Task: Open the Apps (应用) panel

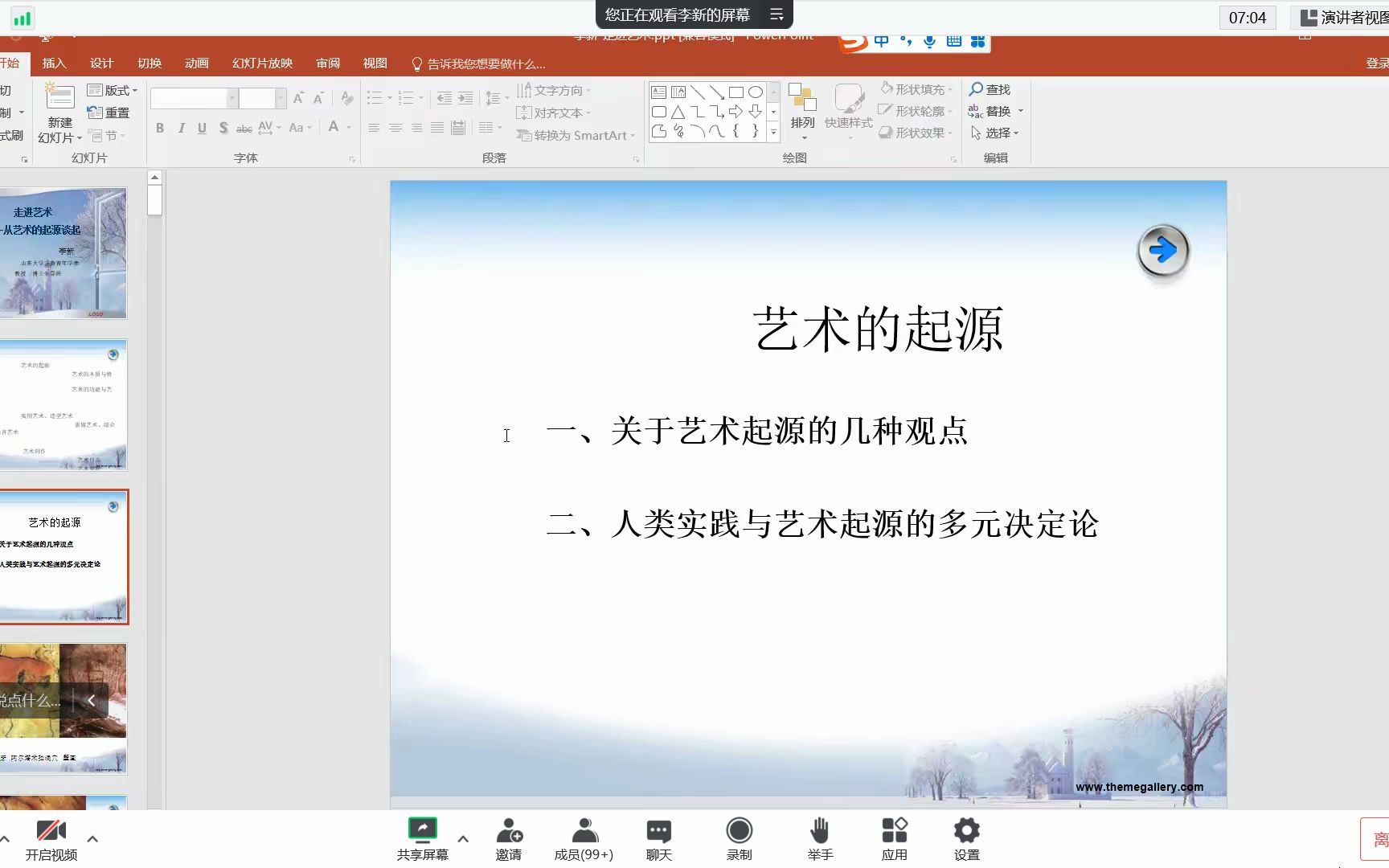Action: (x=894, y=839)
